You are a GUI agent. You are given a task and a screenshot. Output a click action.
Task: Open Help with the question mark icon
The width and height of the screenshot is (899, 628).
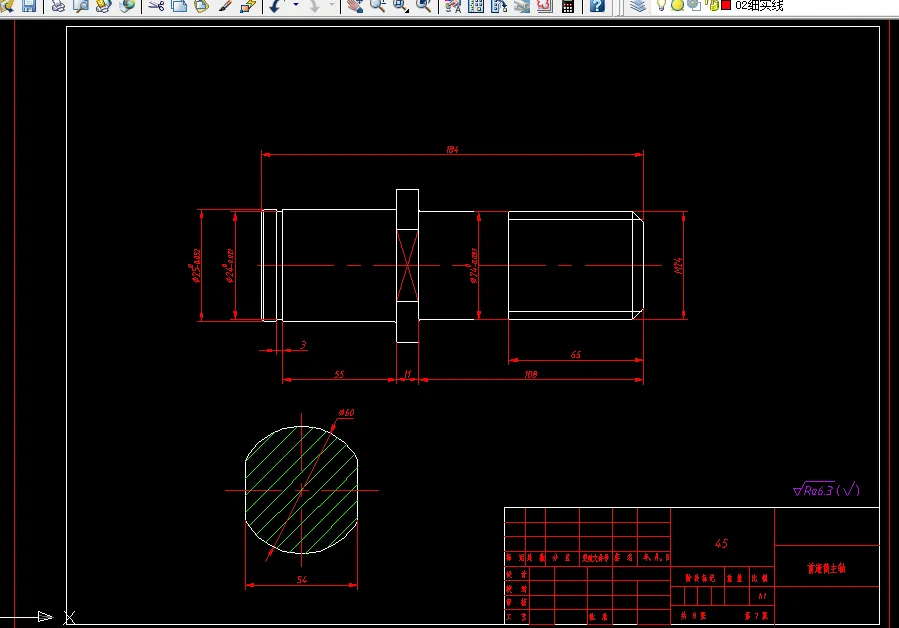[597, 6]
